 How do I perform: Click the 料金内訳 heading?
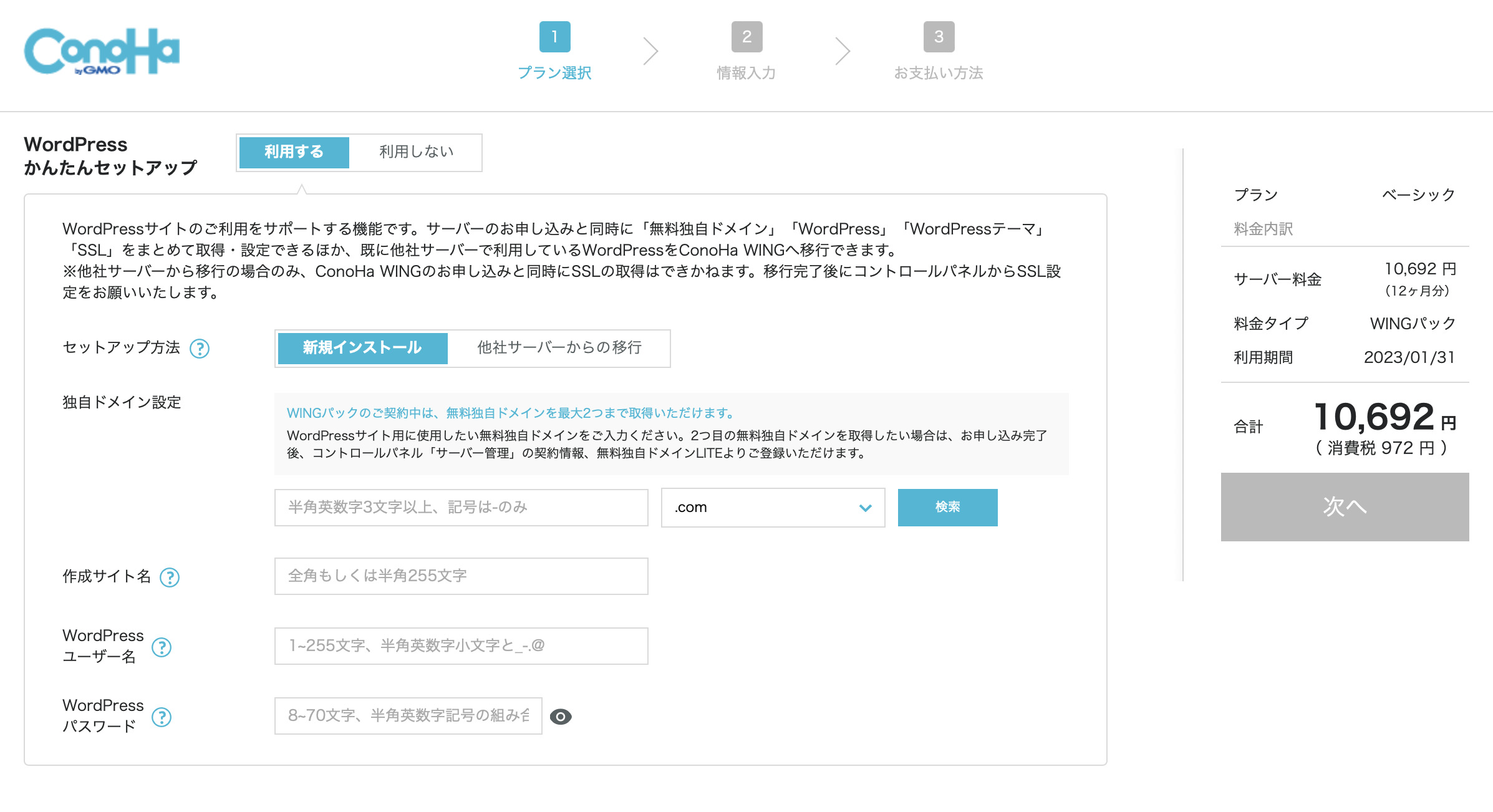(x=1263, y=229)
